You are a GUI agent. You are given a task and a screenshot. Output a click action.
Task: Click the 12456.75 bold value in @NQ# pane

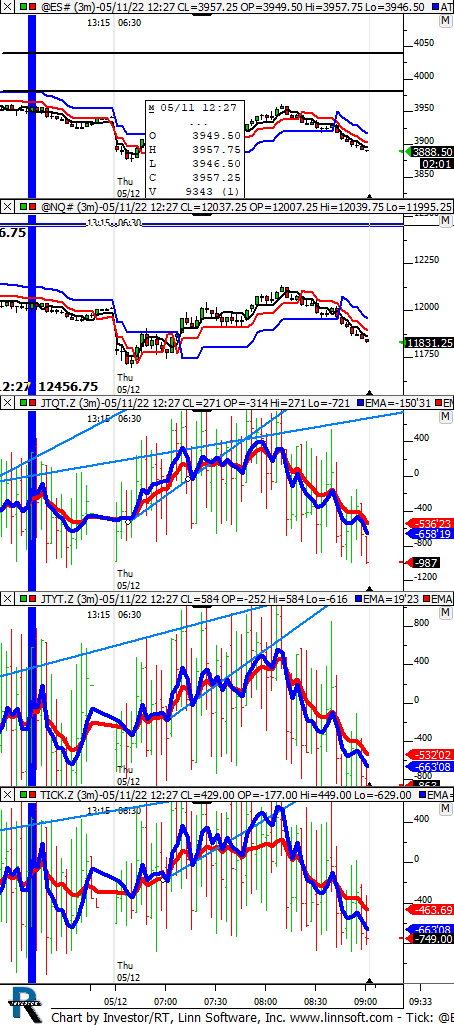pos(69,386)
